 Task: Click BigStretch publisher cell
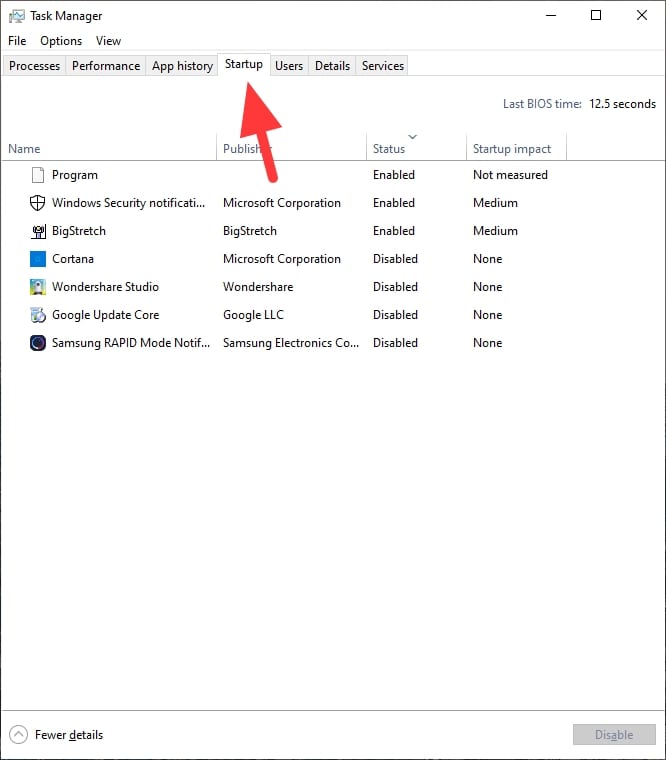[x=250, y=231]
